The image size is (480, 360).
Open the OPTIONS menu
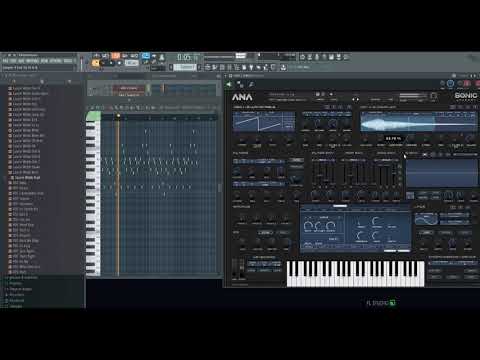[56, 61]
